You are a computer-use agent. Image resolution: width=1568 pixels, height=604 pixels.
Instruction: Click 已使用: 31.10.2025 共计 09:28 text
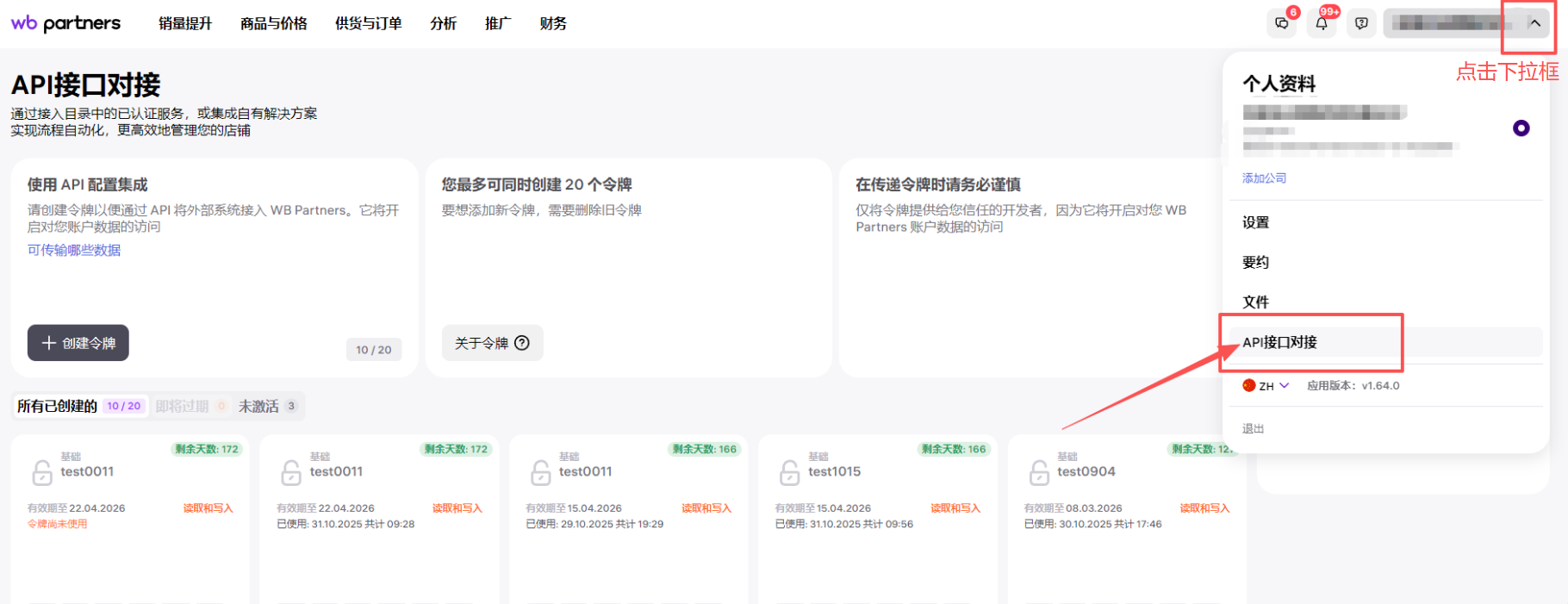click(x=345, y=524)
